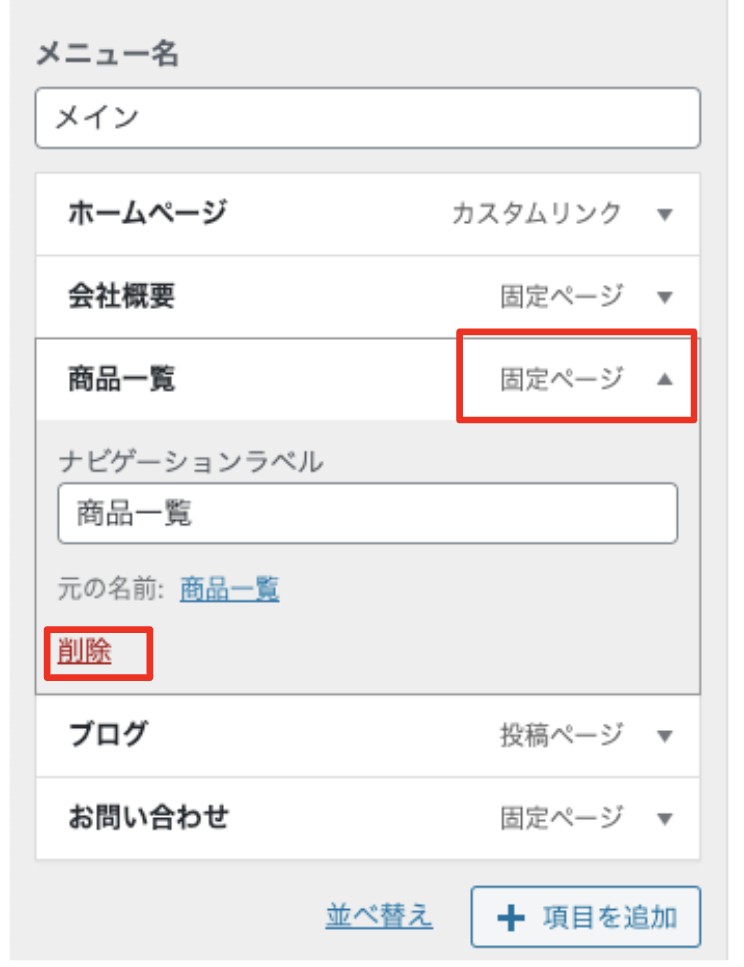Click the red 削除 link

(x=85, y=652)
